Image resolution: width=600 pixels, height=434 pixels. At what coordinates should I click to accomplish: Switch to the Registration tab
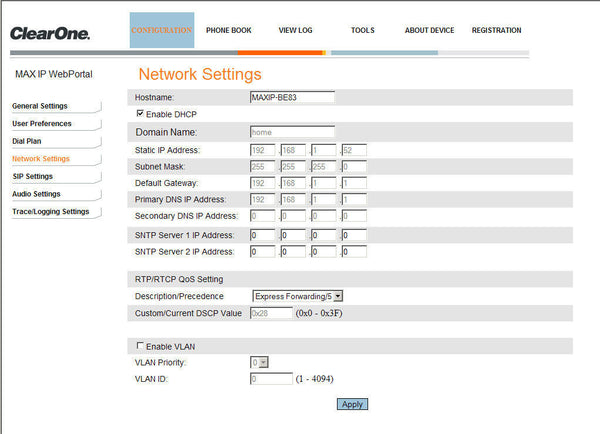[496, 30]
